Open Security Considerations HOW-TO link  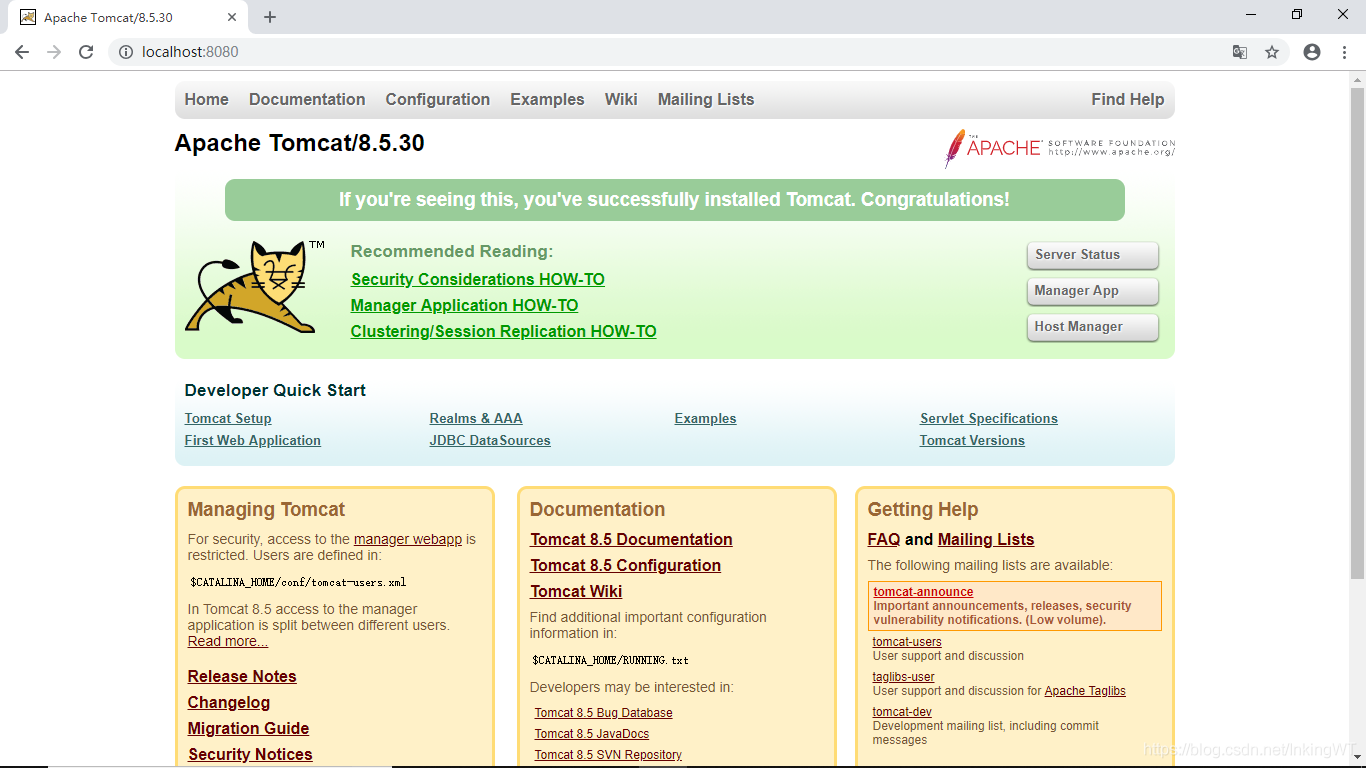pos(478,280)
